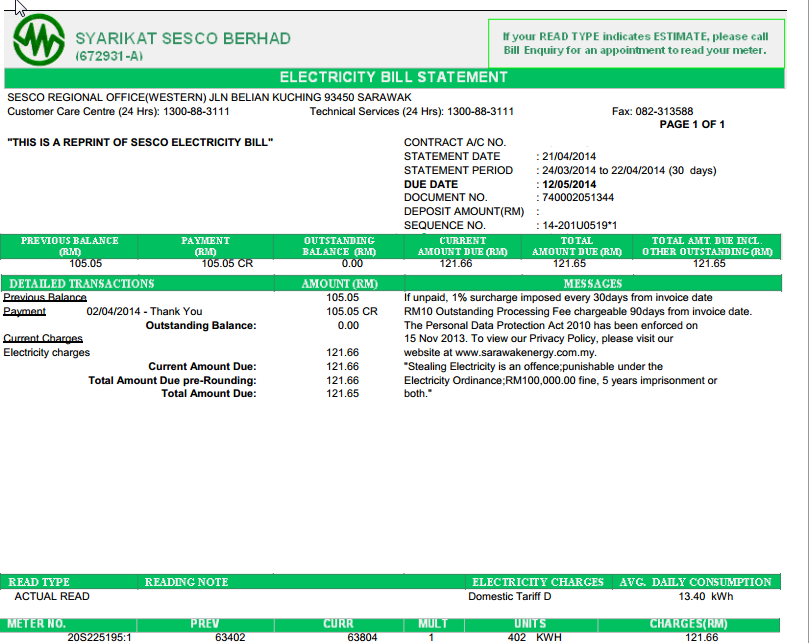
Task: Click the 402 KWH units value
Action: pos(534,637)
